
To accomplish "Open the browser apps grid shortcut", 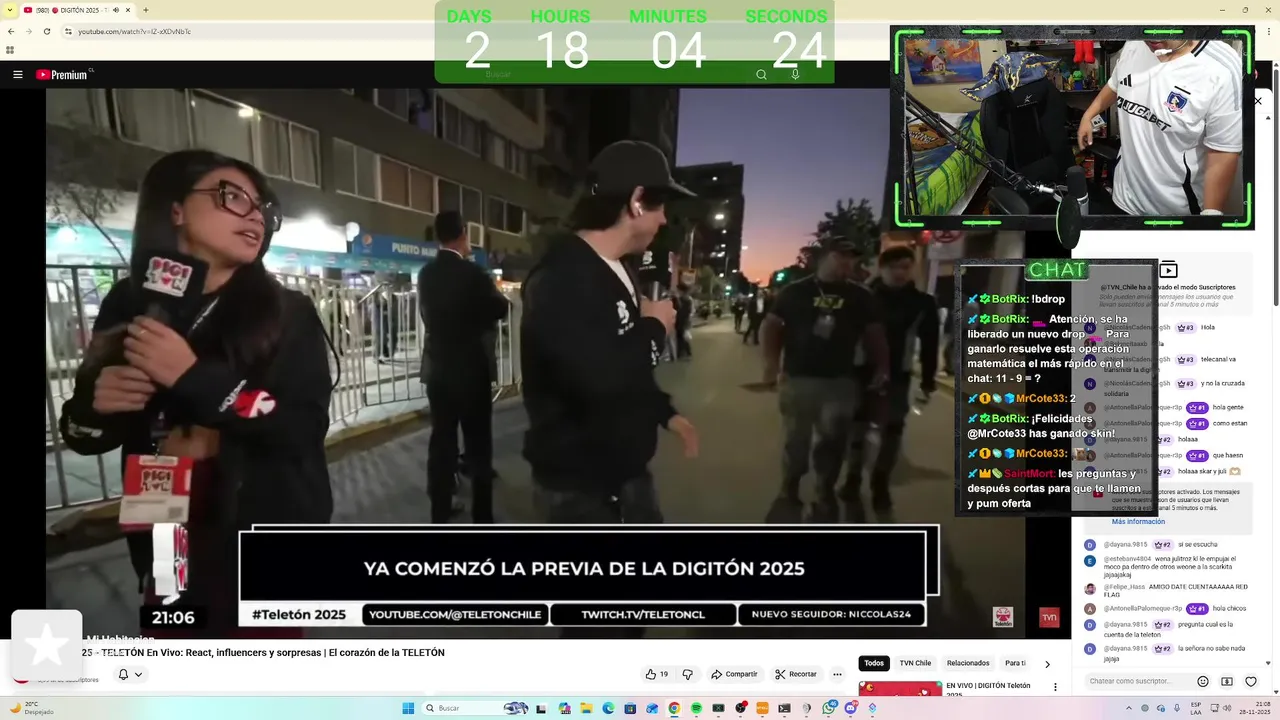I will point(10,49).
